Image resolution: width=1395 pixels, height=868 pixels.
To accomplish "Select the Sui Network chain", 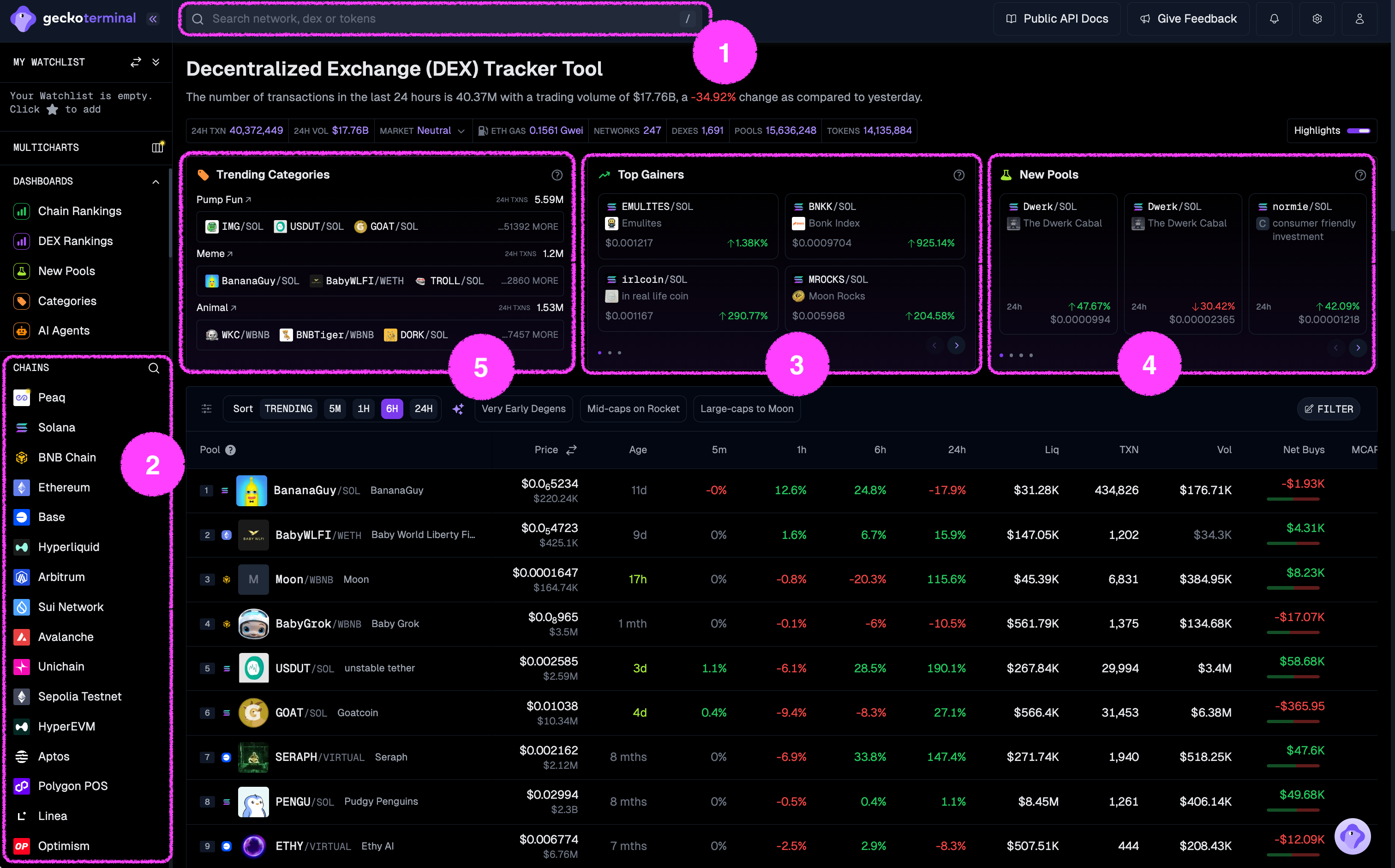I will (59, 607).
